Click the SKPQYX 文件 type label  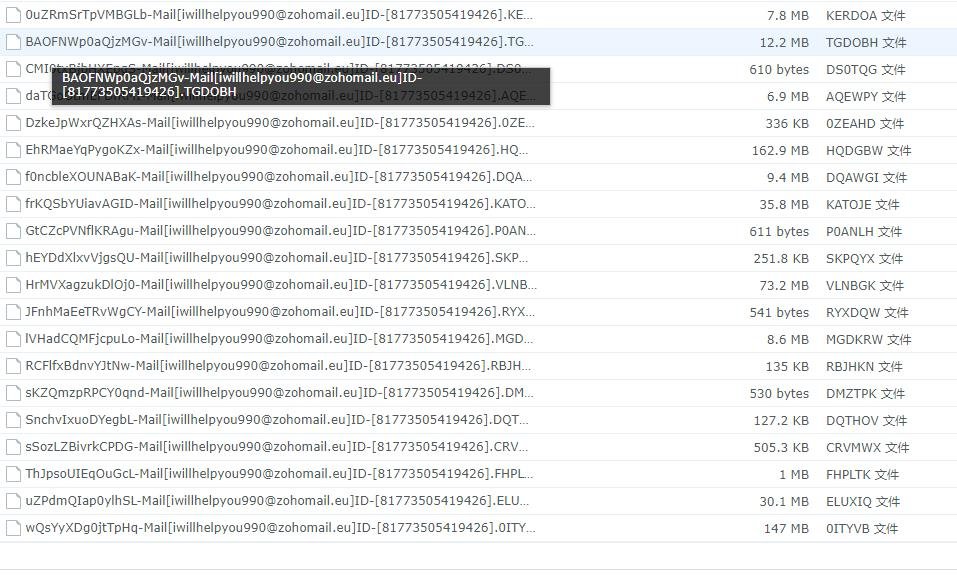tap(864, 259)
